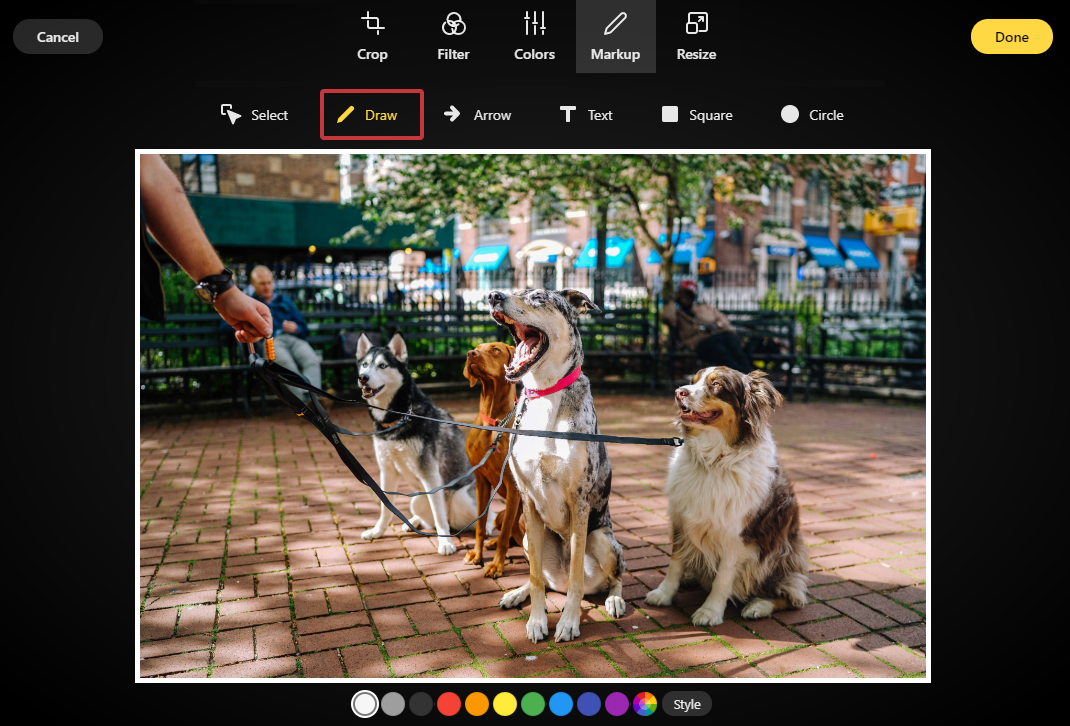Switch to the Resize tab
The image size is (1070, 726).
tap(696, 37)
